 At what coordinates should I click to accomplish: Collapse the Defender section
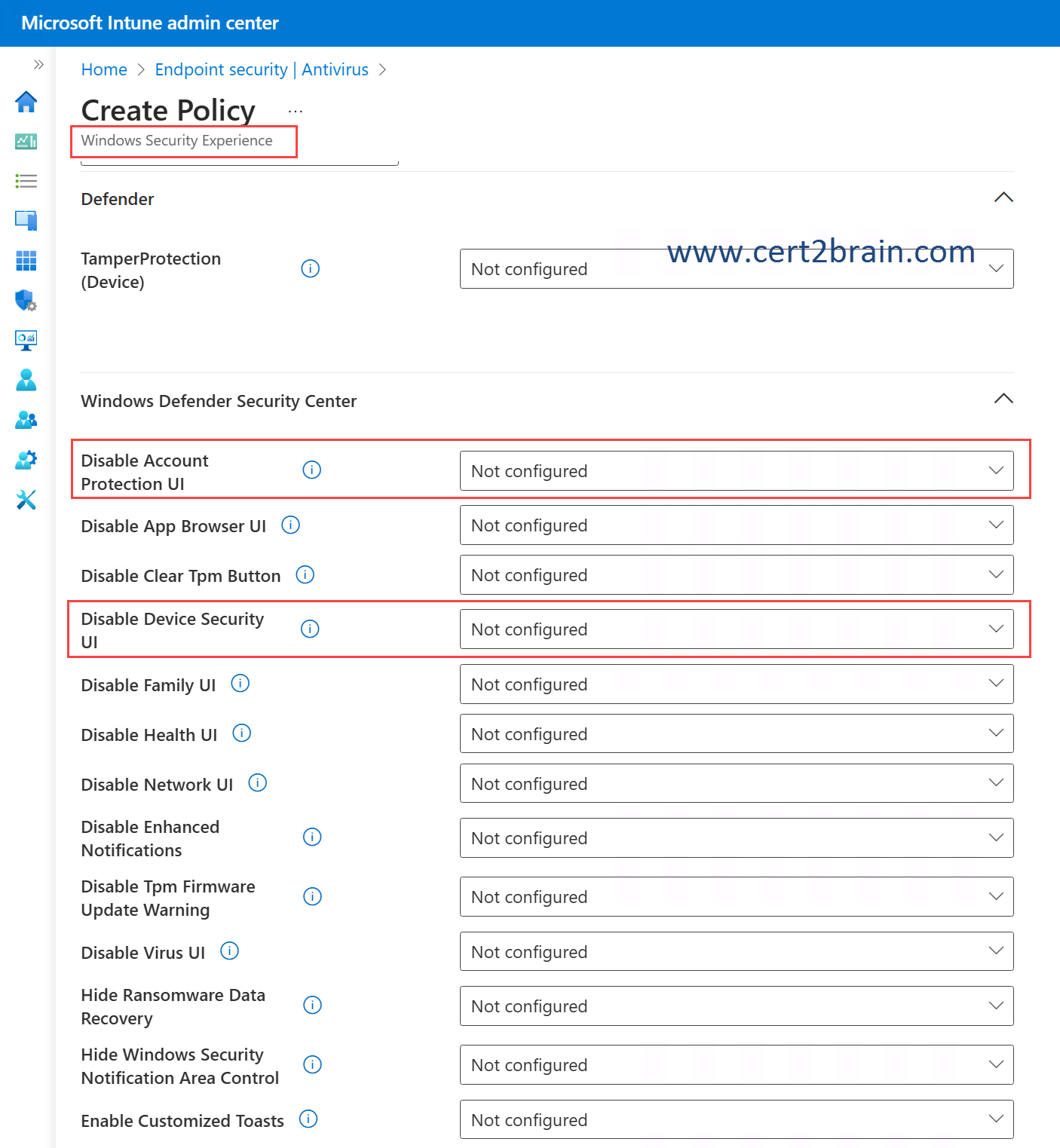(x=1003, y=197)
